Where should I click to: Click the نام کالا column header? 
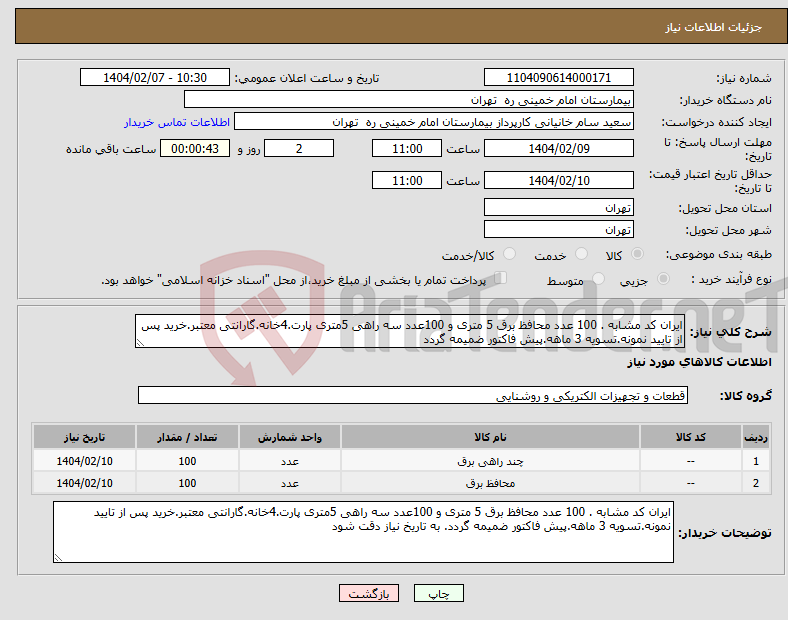(490, 437)
